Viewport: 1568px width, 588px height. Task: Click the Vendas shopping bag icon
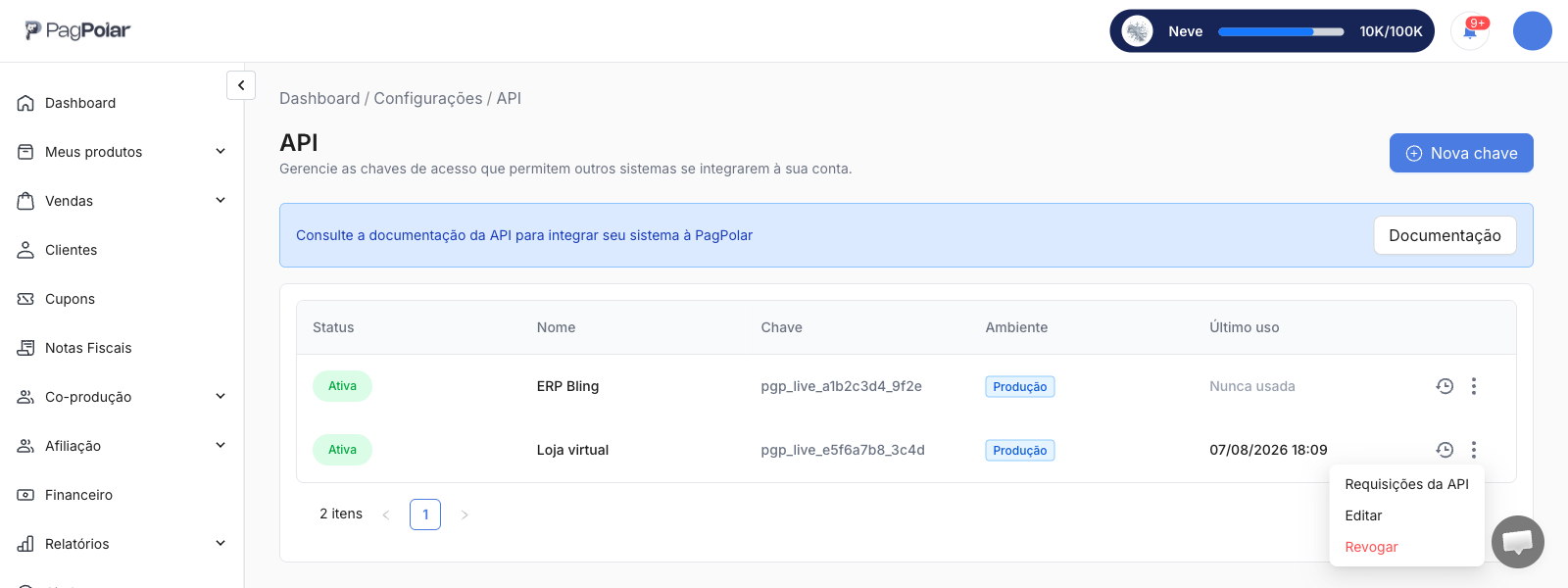pyautogui.click(x=25, y=201)
